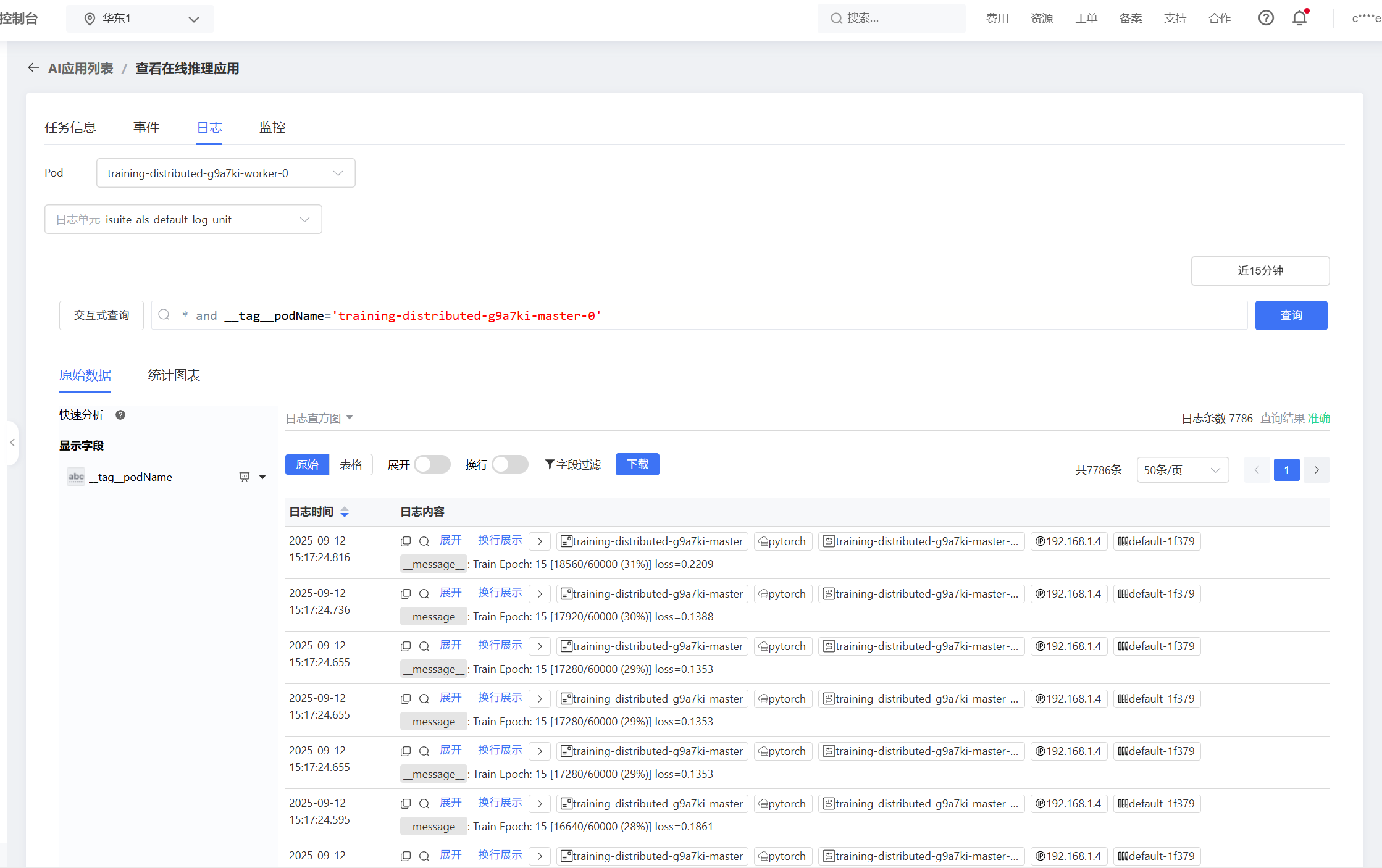The height and width of the screenshot is (868, 1382).
Task: Click the __tag__podName field comment icon
Action: (x=245, y=477)
